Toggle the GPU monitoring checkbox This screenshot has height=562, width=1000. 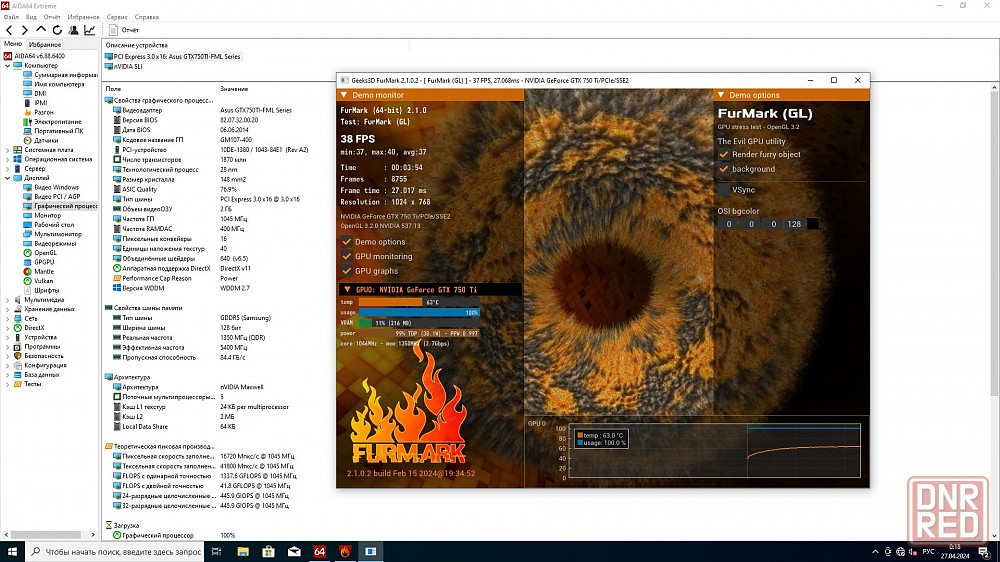pos(347,256)
